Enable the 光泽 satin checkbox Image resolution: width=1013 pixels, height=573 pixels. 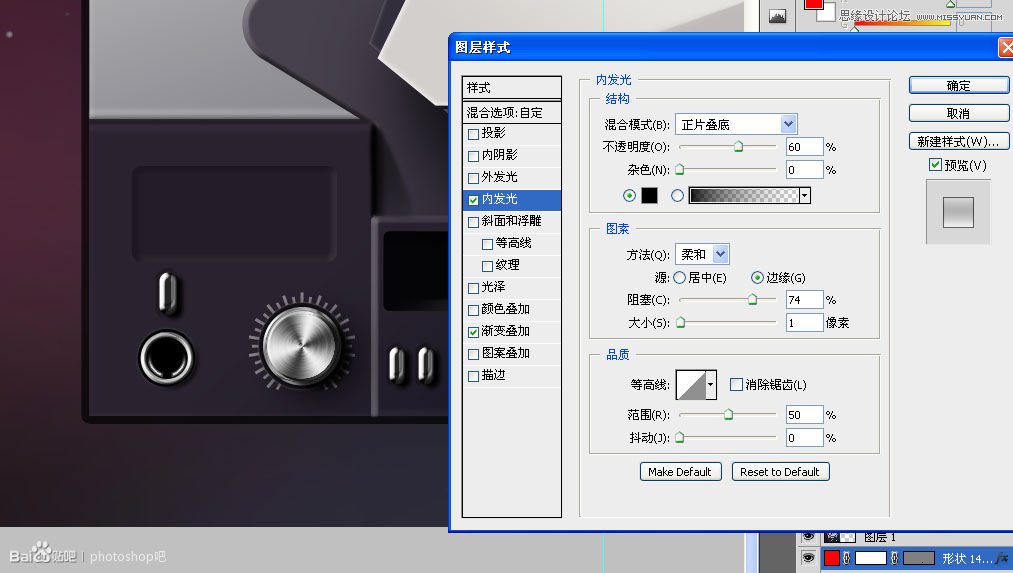(x=474, y=287)
